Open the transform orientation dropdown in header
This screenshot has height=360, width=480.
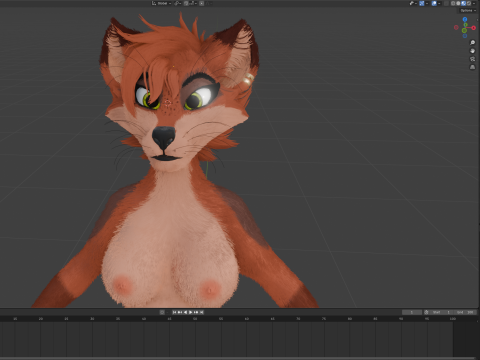[161, 3]
